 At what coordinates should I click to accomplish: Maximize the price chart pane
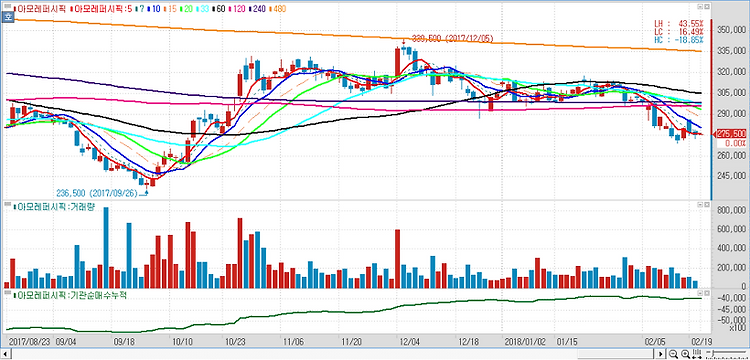point(706,8)
